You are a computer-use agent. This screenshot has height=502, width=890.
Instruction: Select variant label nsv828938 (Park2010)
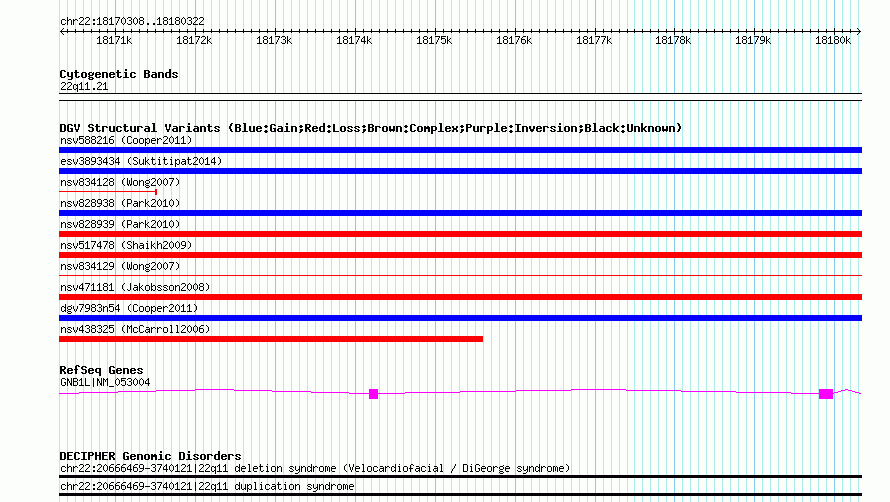(120, 203)
